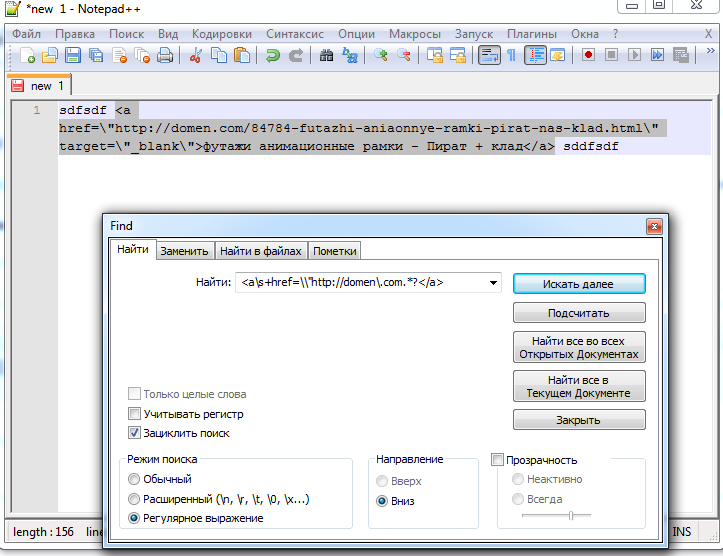
Task: Toggle word wrap in toolbar
Action: point(489,56)
